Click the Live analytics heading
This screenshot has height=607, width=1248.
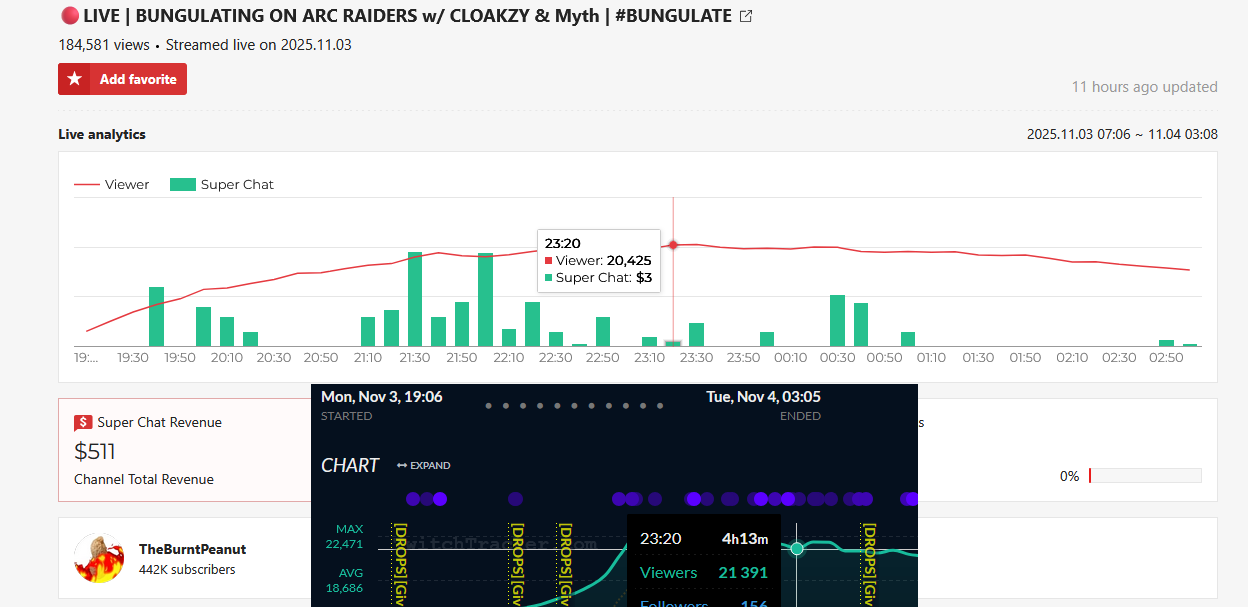[102, 134]
